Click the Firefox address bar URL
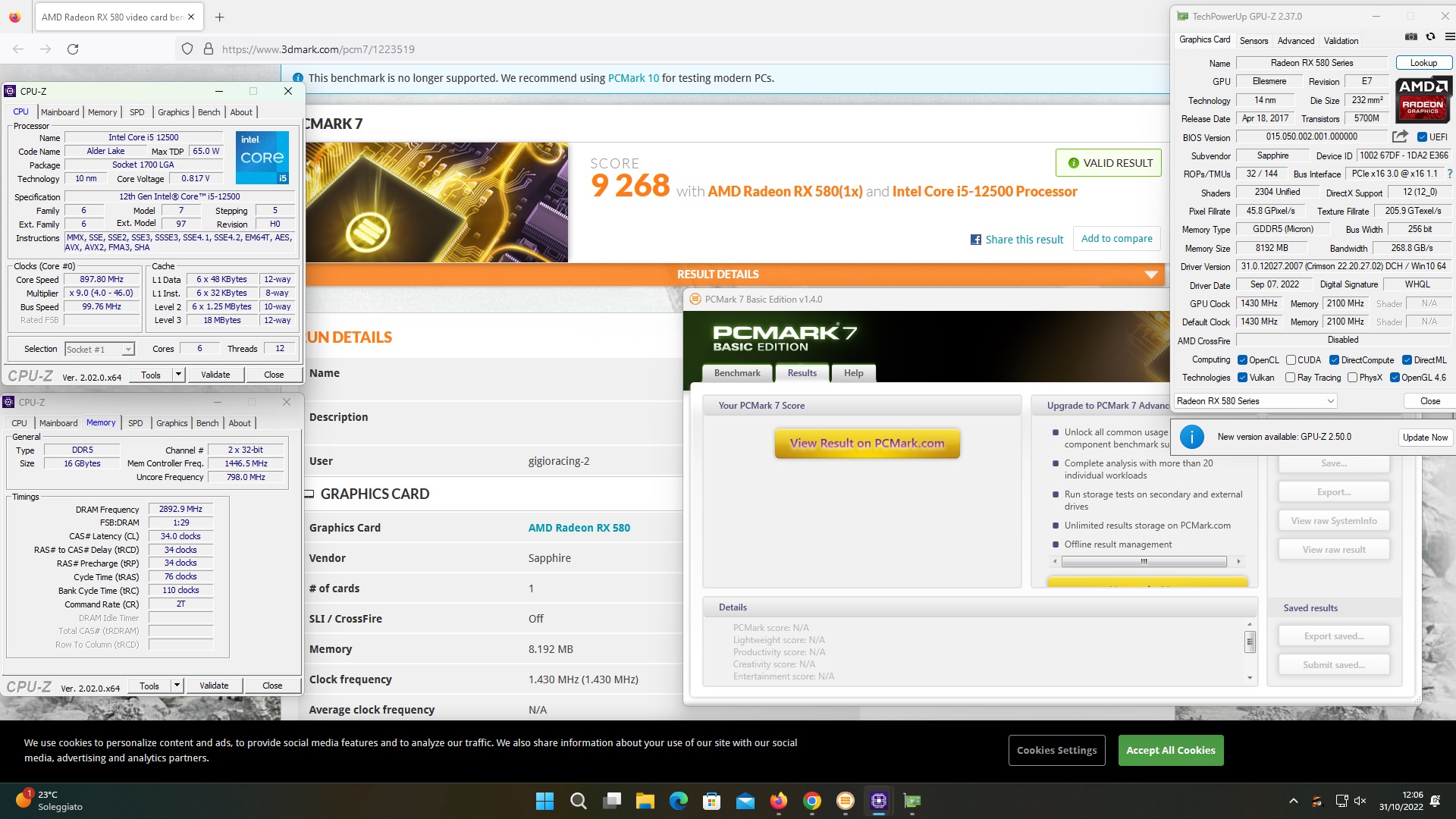This screenshot has width=1456, height=819. click(318, 49)
